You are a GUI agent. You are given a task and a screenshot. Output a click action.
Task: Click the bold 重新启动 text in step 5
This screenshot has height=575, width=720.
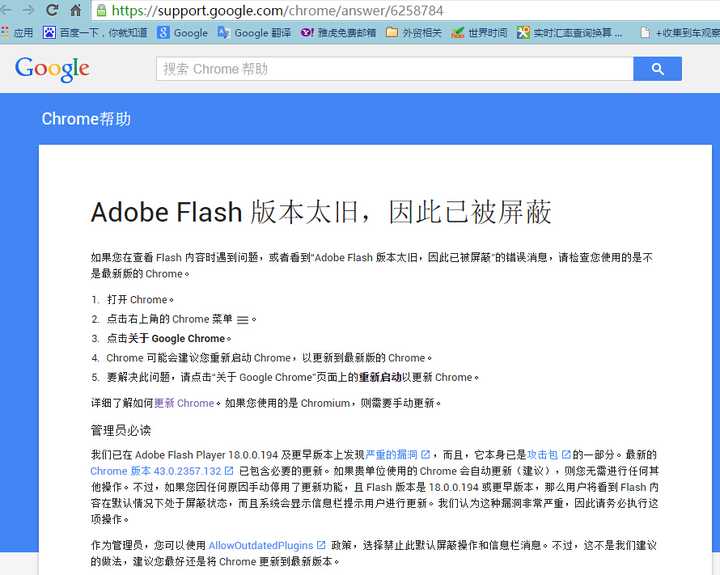(x=380, y=377)
